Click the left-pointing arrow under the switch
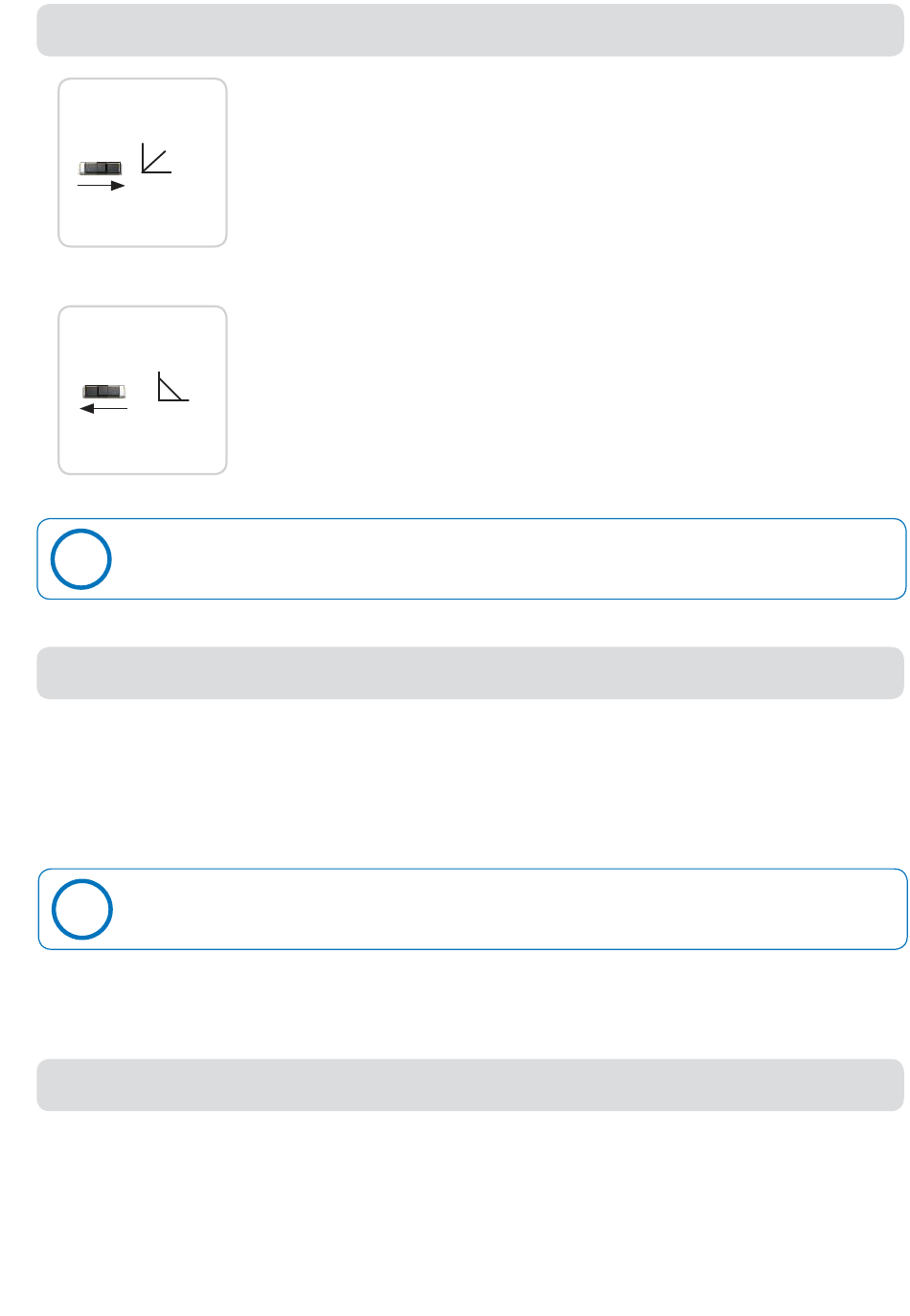 pos(103,408)
